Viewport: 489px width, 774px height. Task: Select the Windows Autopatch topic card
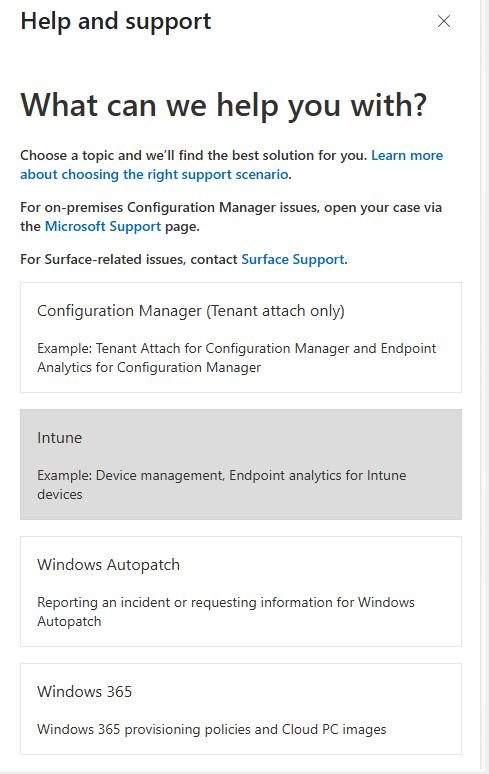pos(241,591)
